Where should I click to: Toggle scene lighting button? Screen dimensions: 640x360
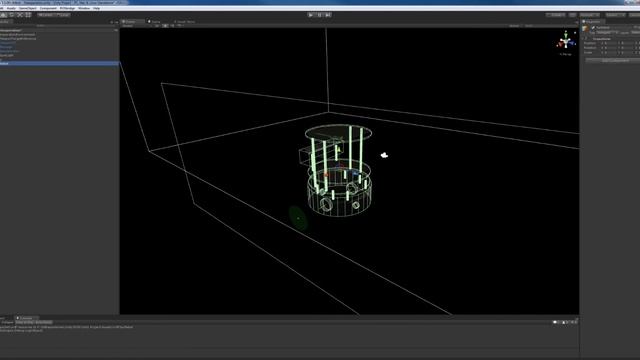pyautogui.click(x=165, y=26)
